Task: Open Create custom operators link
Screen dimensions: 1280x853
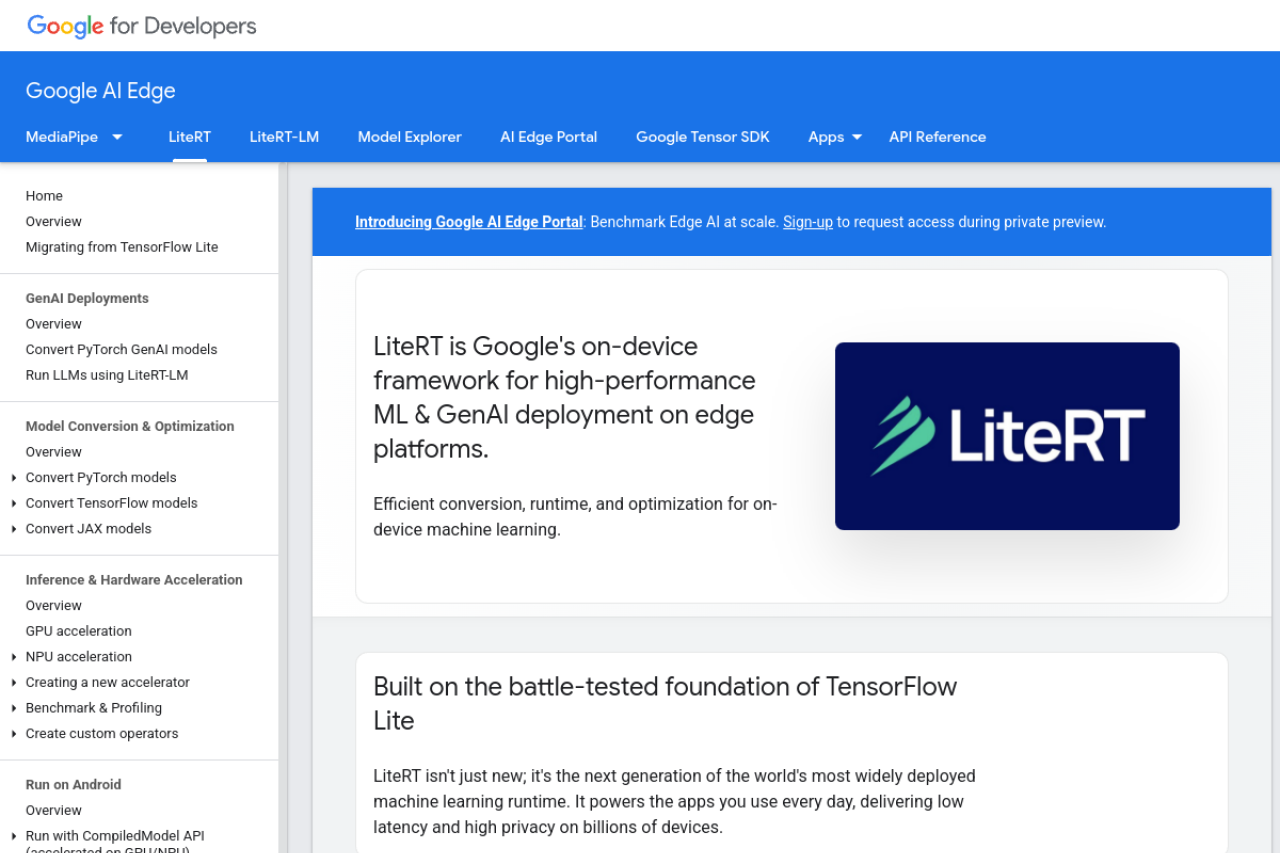Action: pos(102,733)
